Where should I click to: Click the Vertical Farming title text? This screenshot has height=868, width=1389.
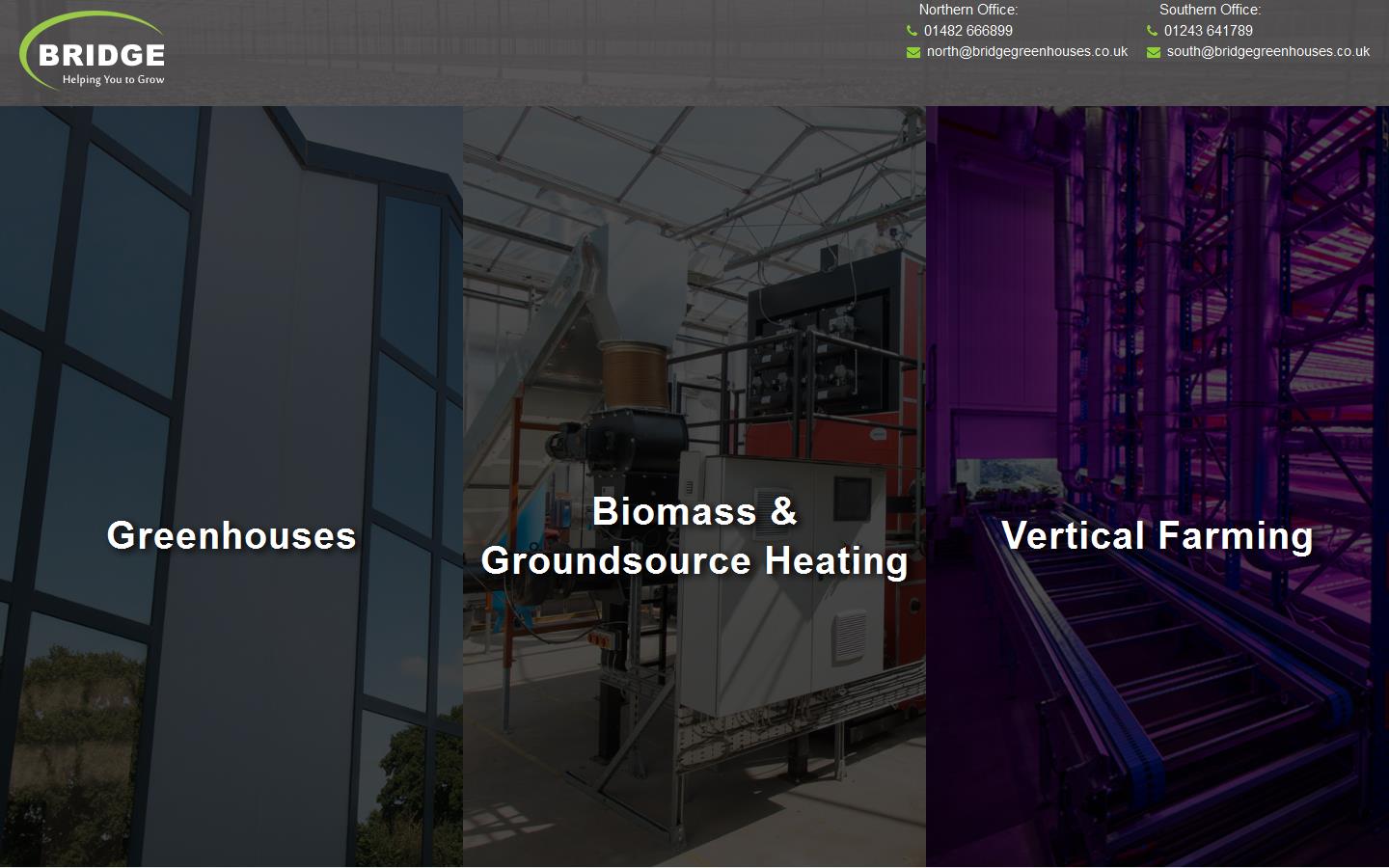[1157, 536]
